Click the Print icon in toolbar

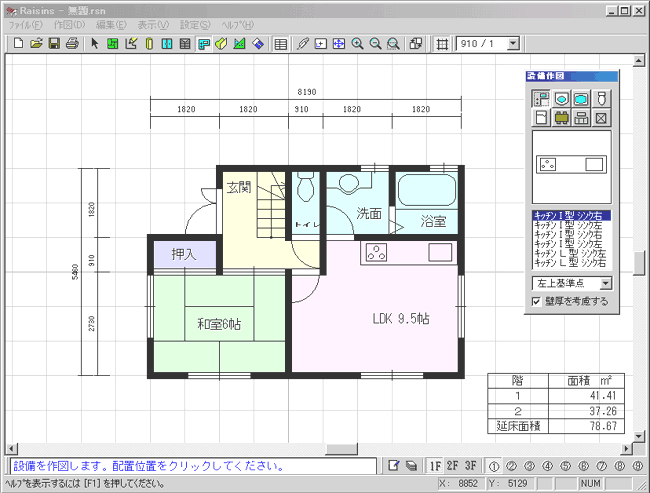tap(72, 44)
